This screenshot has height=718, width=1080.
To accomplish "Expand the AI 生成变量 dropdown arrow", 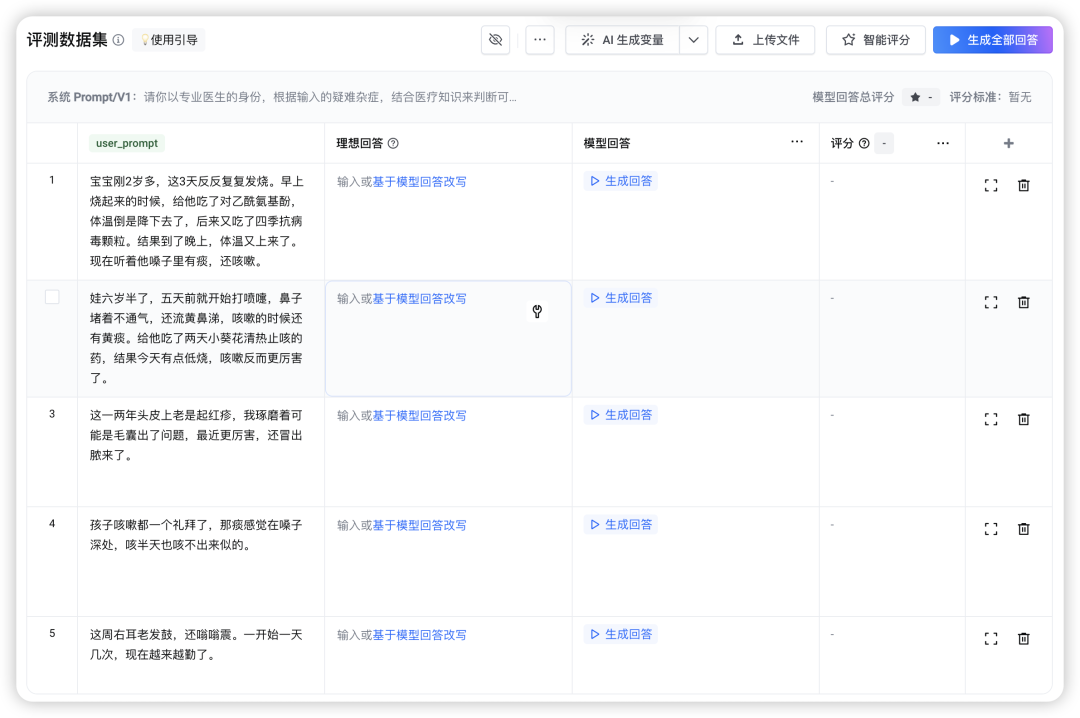I will click(x=694, y=40).
